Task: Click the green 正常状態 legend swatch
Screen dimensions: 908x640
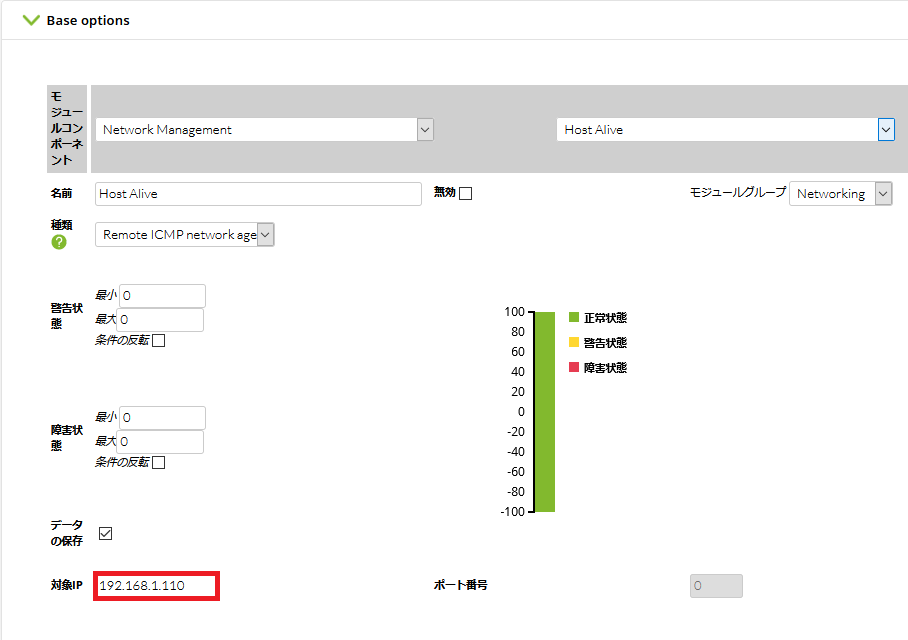Action: pos(574,317)
